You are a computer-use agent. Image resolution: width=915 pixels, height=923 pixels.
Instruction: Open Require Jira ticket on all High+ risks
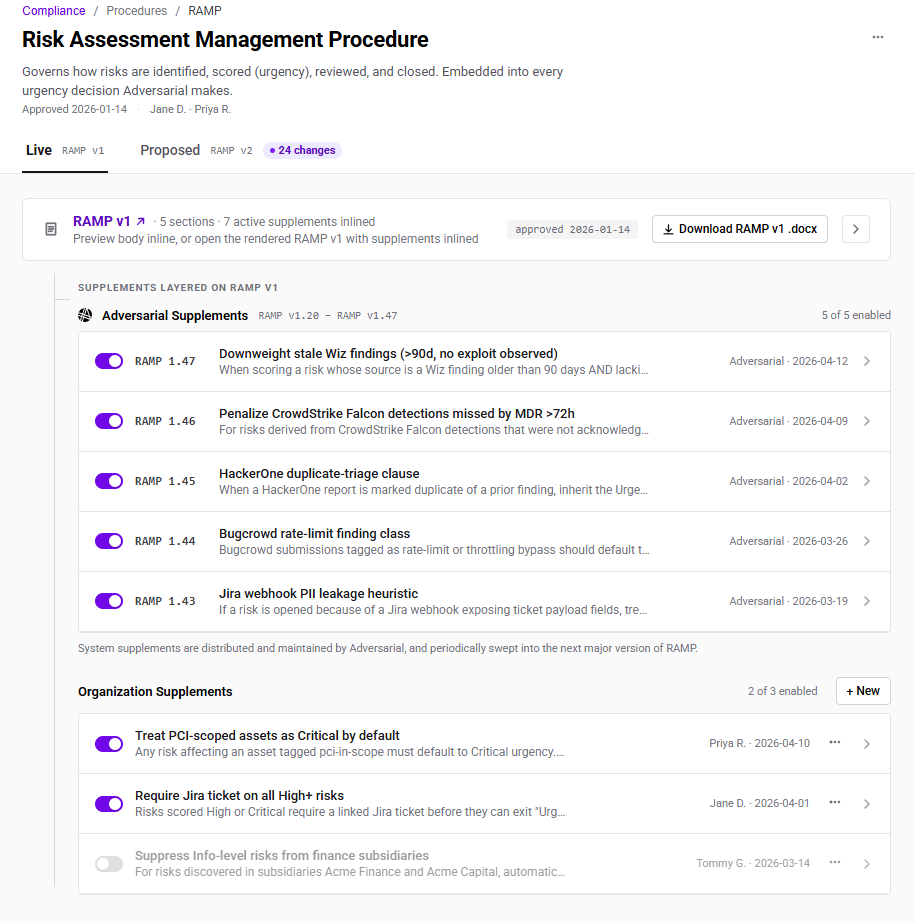coord(239,796)
